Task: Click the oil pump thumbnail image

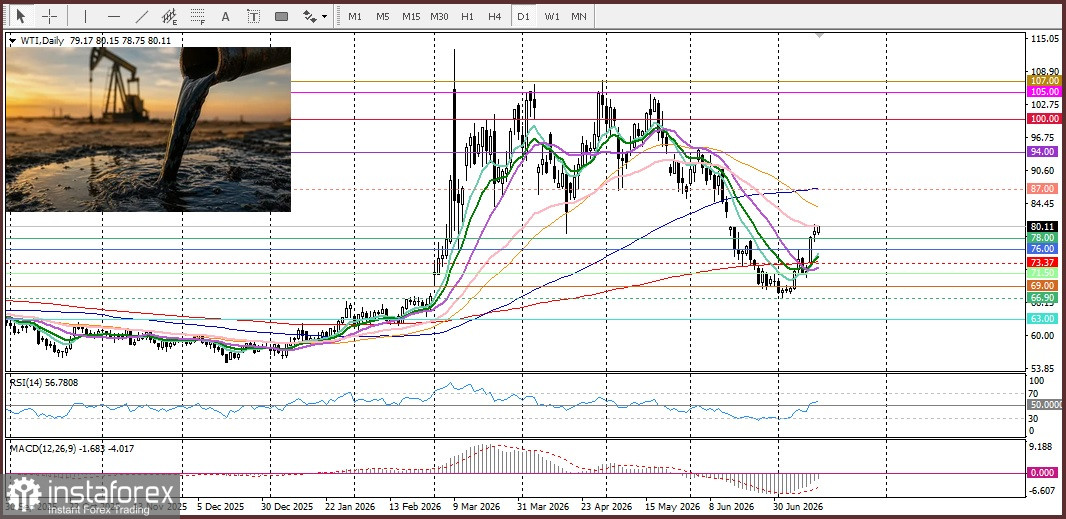Action: pos(148,129)
